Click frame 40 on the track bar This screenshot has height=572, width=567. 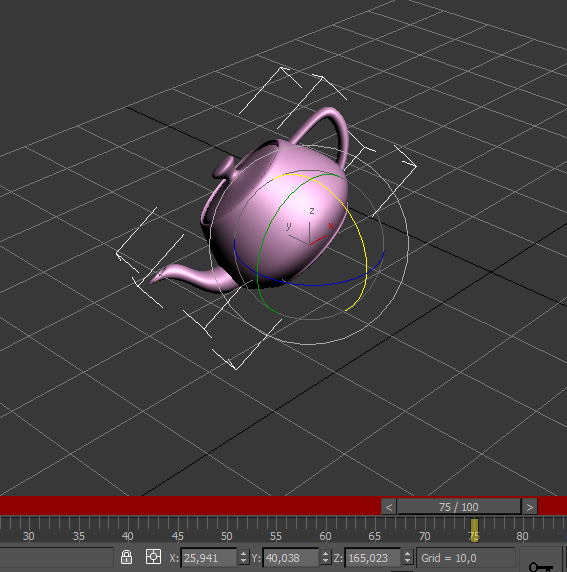[128, 536]
